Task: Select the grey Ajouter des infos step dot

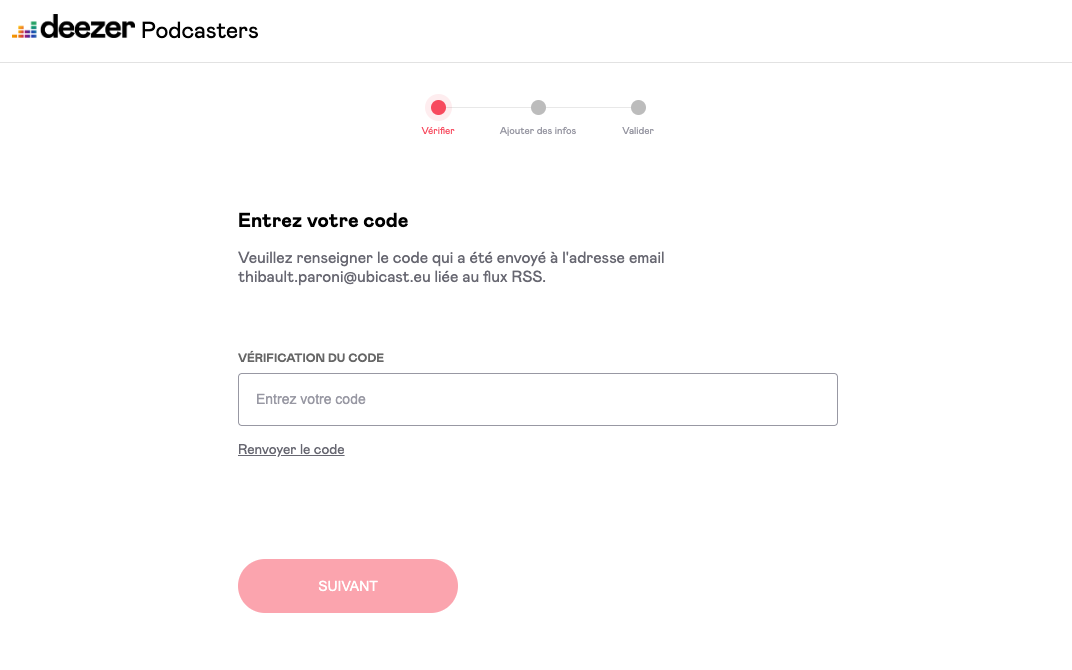Action: click(538, 107)
